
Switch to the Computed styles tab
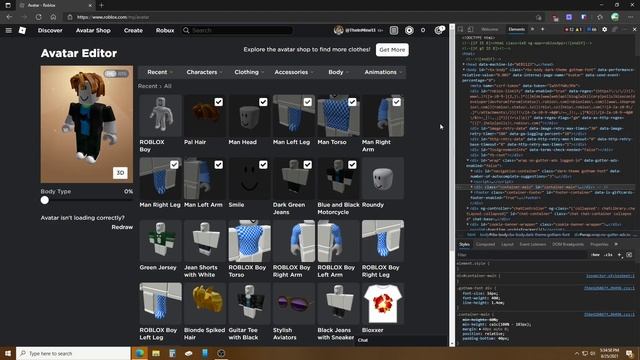485,244
